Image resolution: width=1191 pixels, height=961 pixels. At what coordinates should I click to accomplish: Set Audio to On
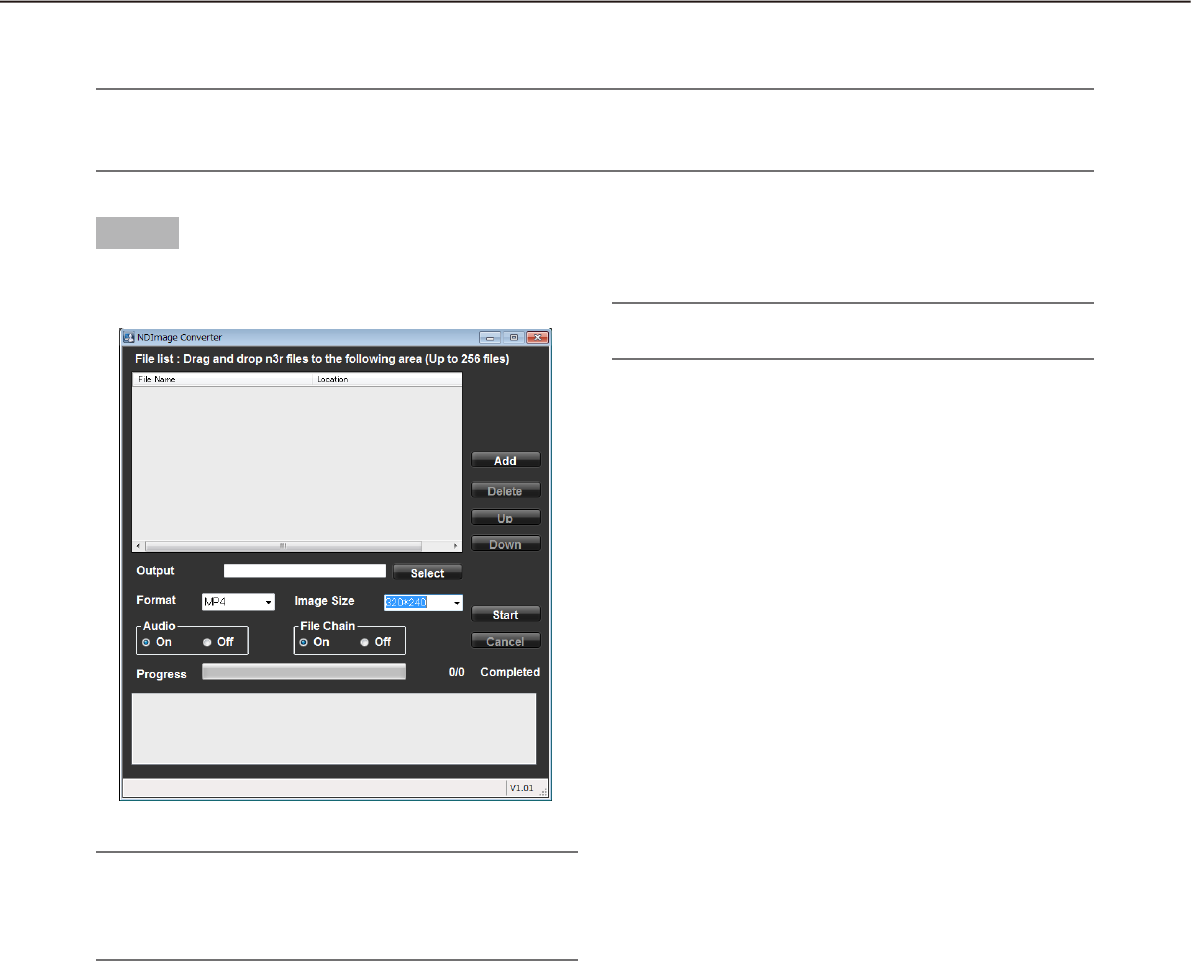146,643
